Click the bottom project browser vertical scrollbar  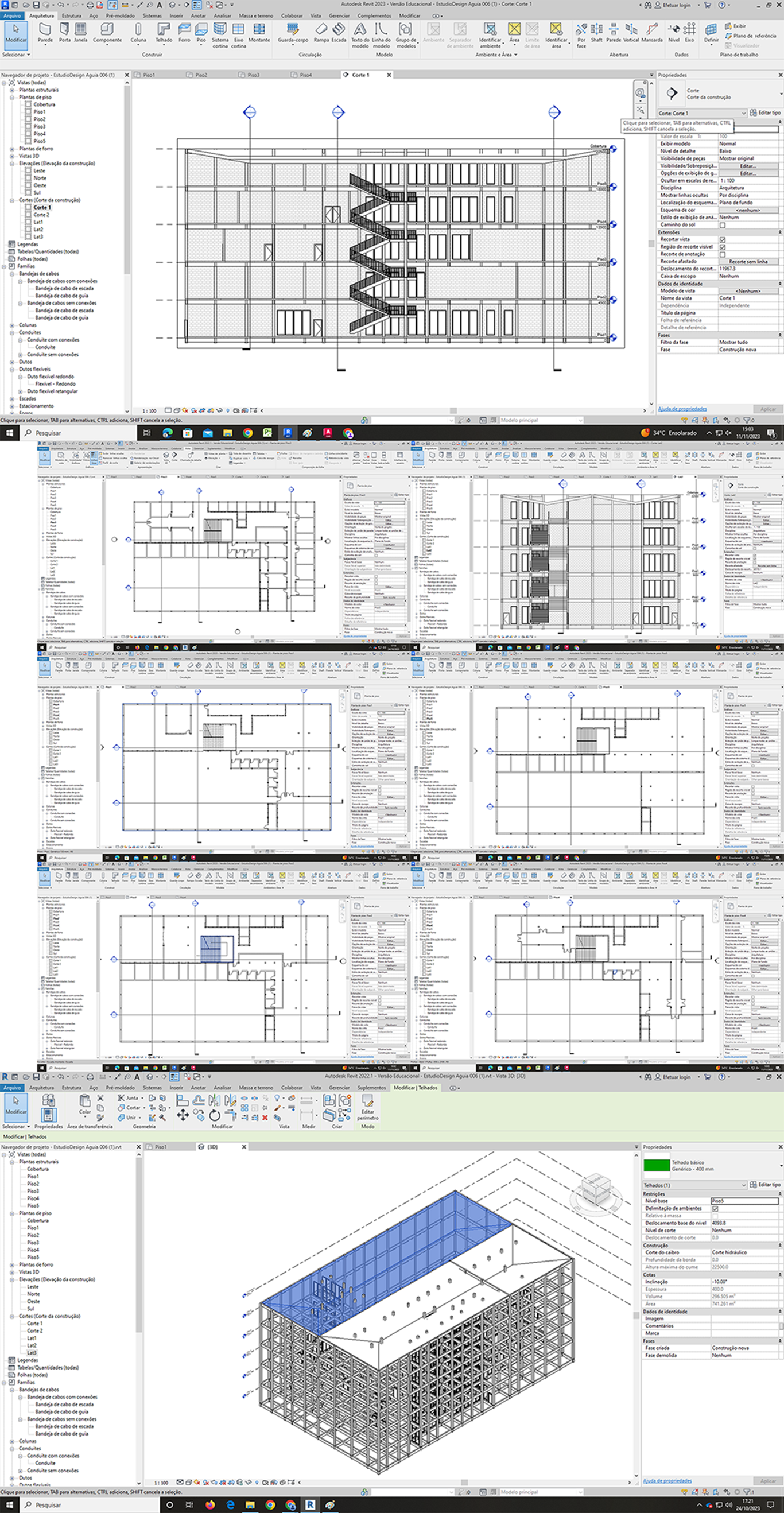click(x=139, y=1245)
